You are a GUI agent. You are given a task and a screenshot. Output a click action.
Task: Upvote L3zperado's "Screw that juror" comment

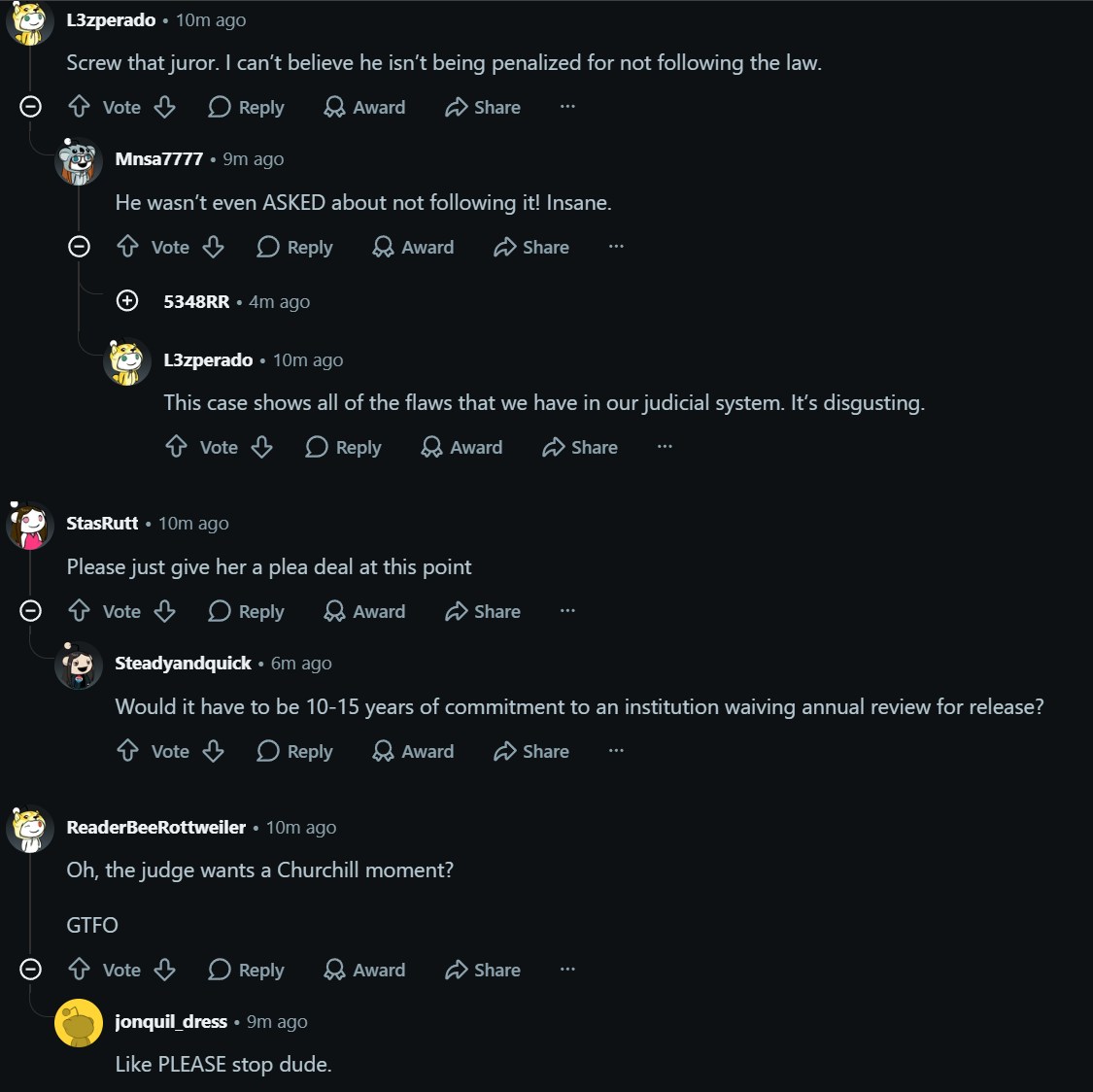point(80,107)
